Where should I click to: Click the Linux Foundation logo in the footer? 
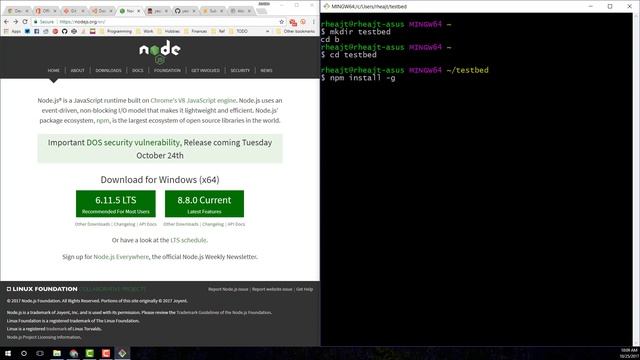42,289
